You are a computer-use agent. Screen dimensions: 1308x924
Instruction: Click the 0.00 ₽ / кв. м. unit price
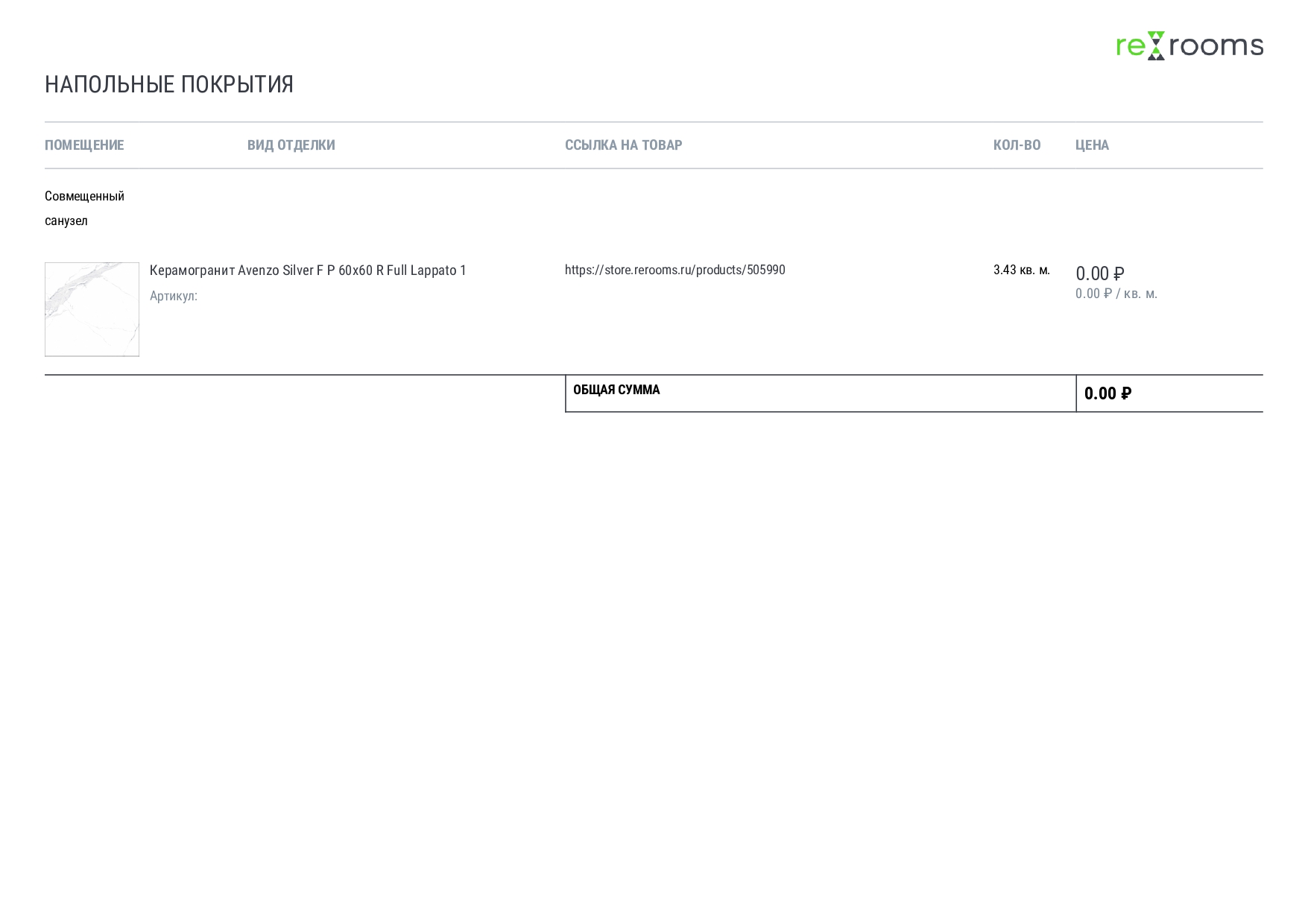pyautogui.click(x=1116, y=294)
